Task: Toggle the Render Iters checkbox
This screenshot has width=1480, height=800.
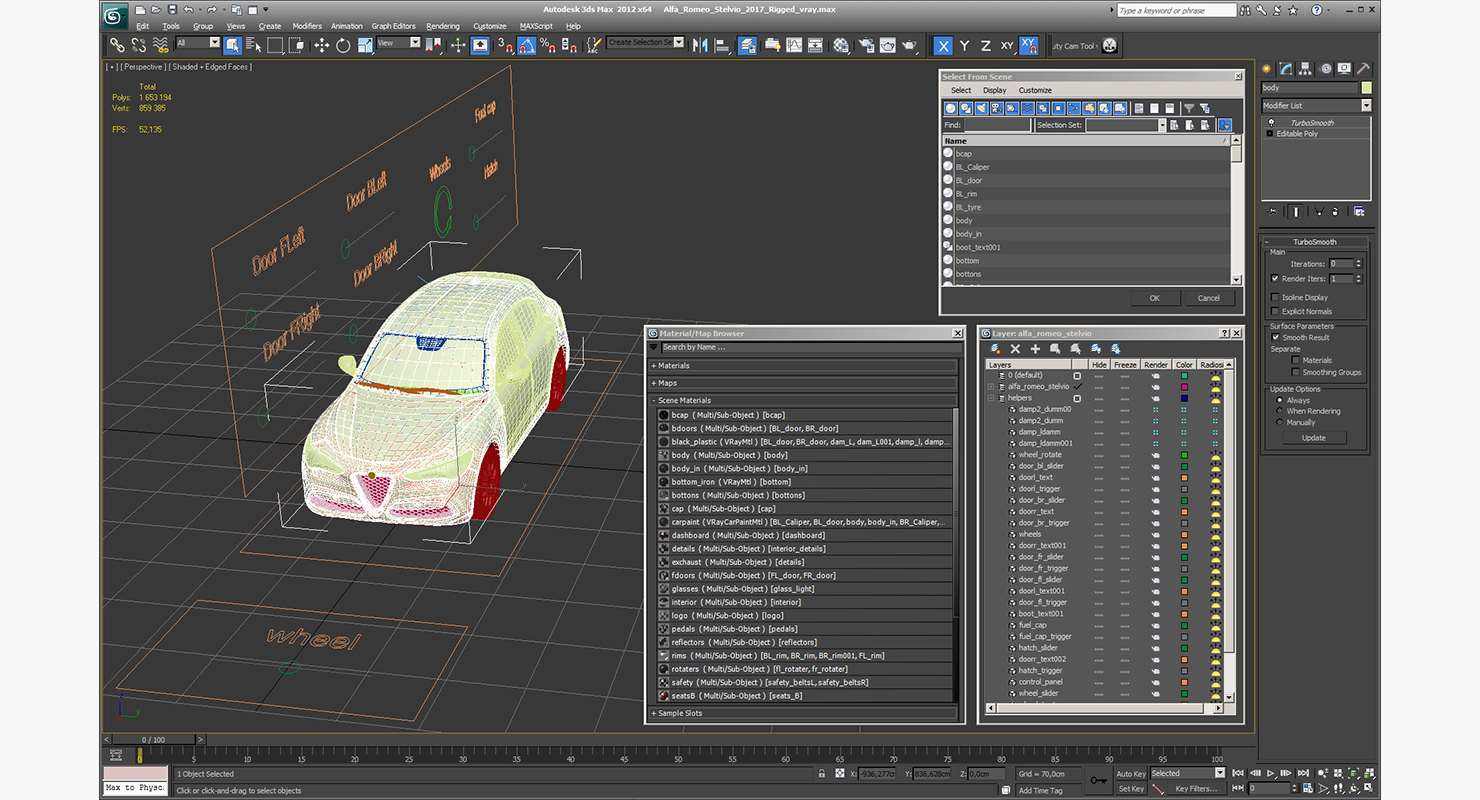Action: (1275, 278)
